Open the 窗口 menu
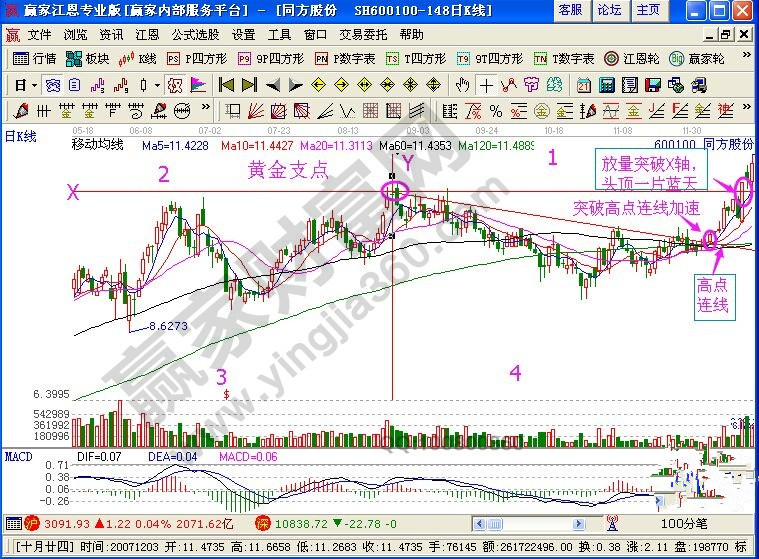Screen dimensions: 759x559 coord(315,35)
